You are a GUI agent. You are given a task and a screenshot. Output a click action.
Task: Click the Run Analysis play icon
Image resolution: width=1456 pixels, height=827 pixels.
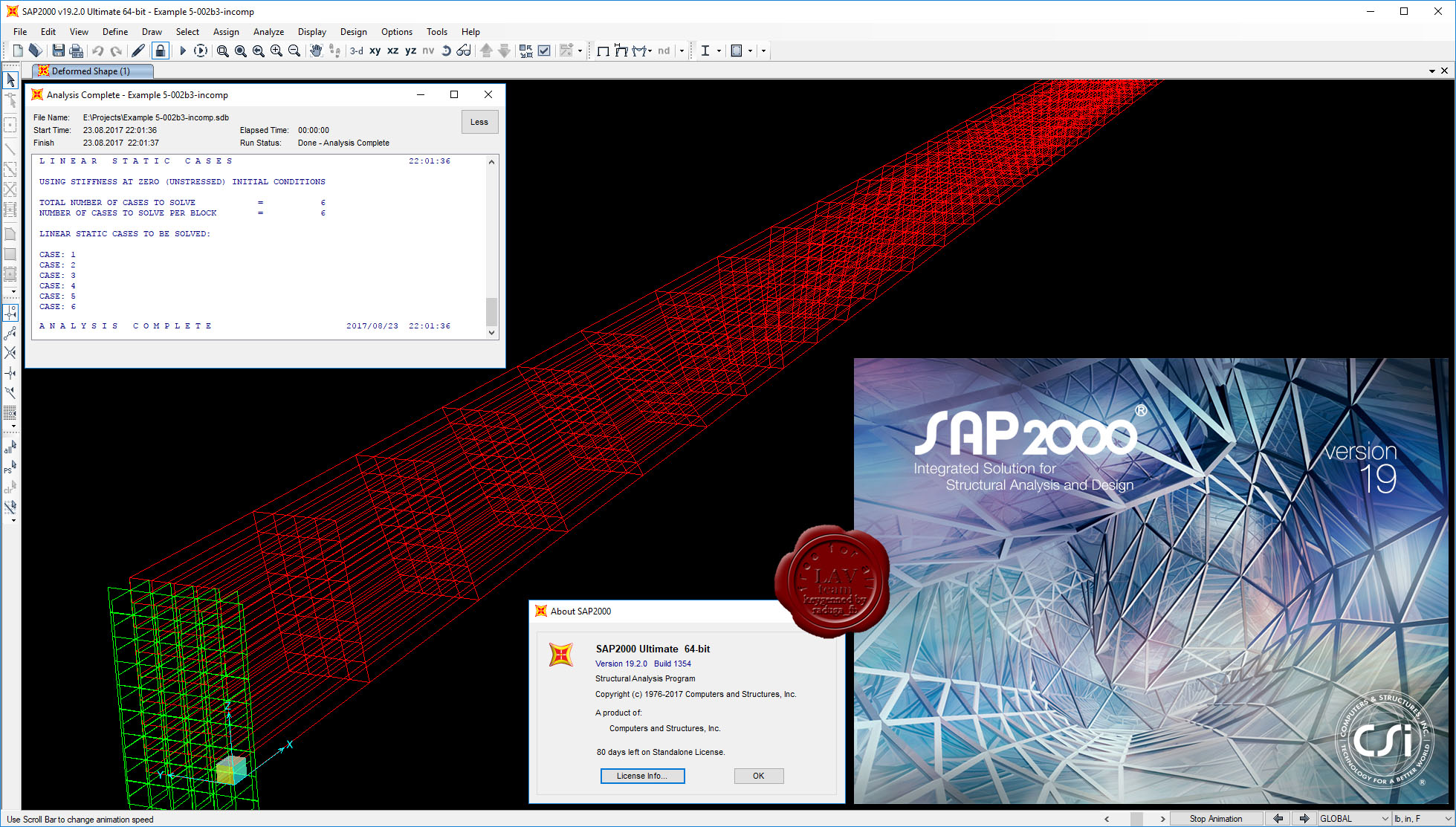(x=183, y=51)
